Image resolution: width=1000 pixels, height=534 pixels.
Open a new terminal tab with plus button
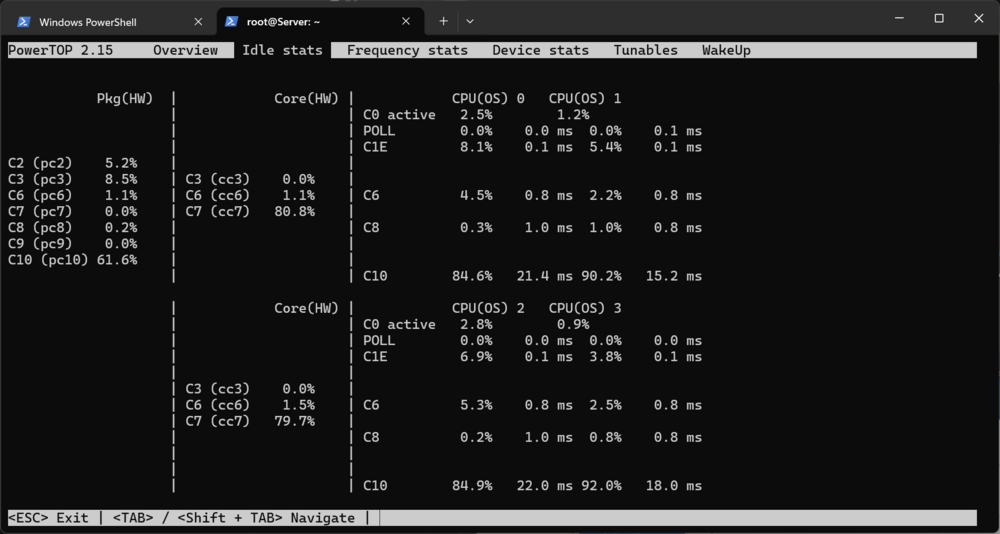click(443, 21)
